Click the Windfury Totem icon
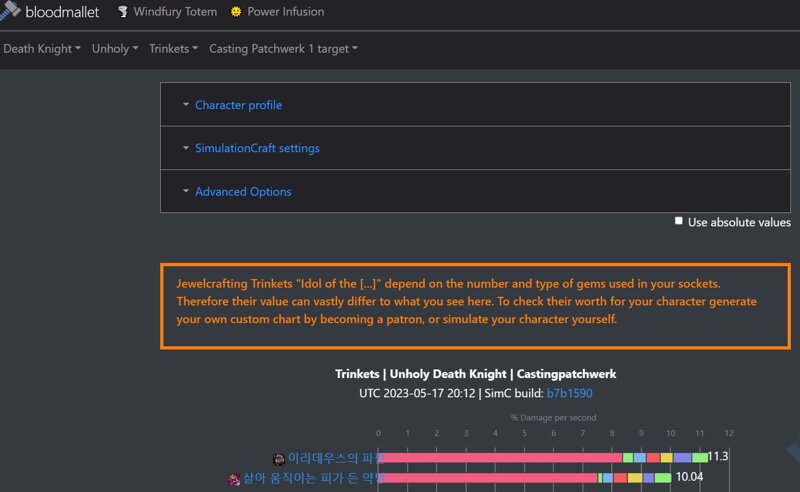800x492 pixels. tap(122, 11)
